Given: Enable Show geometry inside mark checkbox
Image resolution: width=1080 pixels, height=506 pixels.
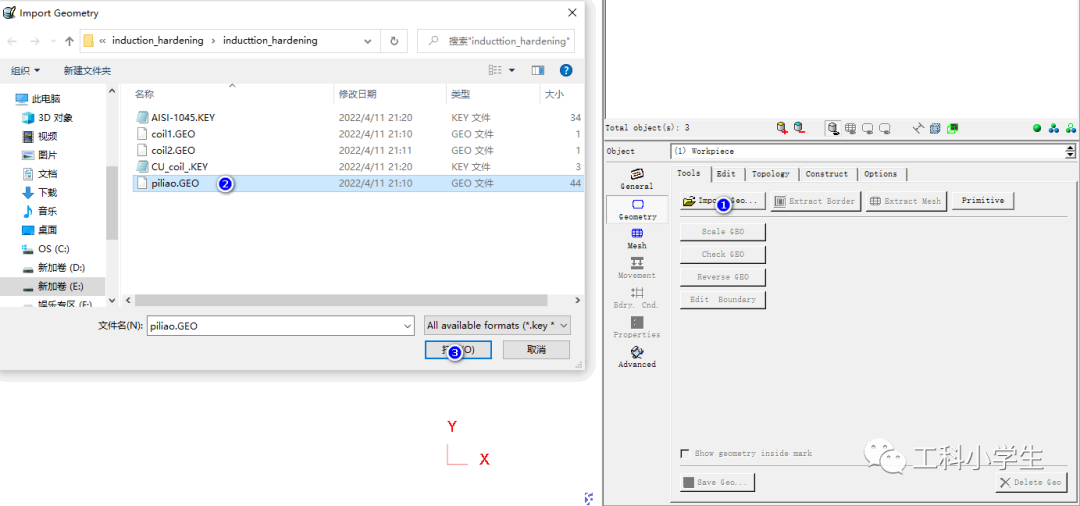Looking at the screenshot, I should pos(685,453).
